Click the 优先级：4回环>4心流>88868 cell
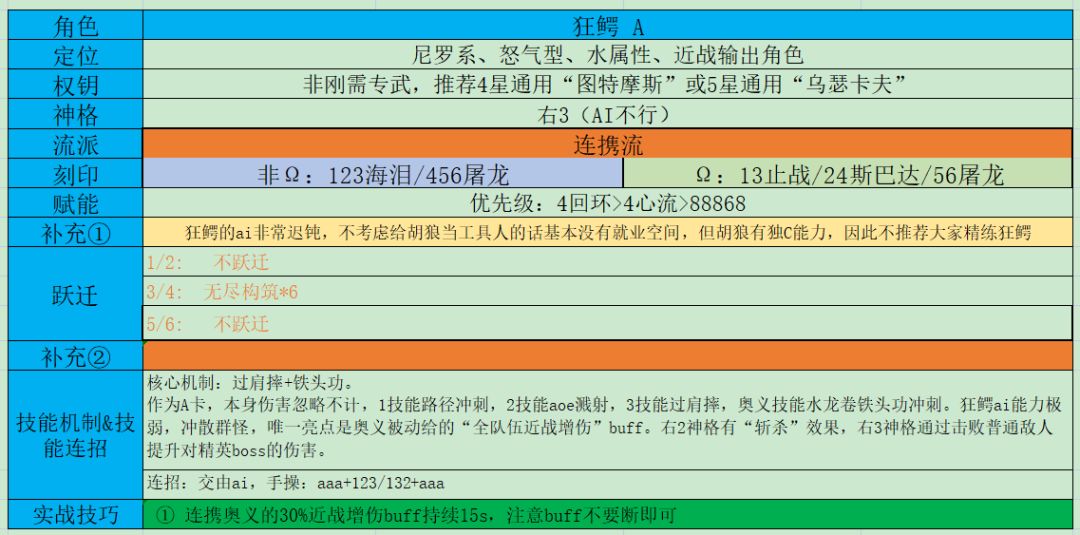 click(608, 203)
